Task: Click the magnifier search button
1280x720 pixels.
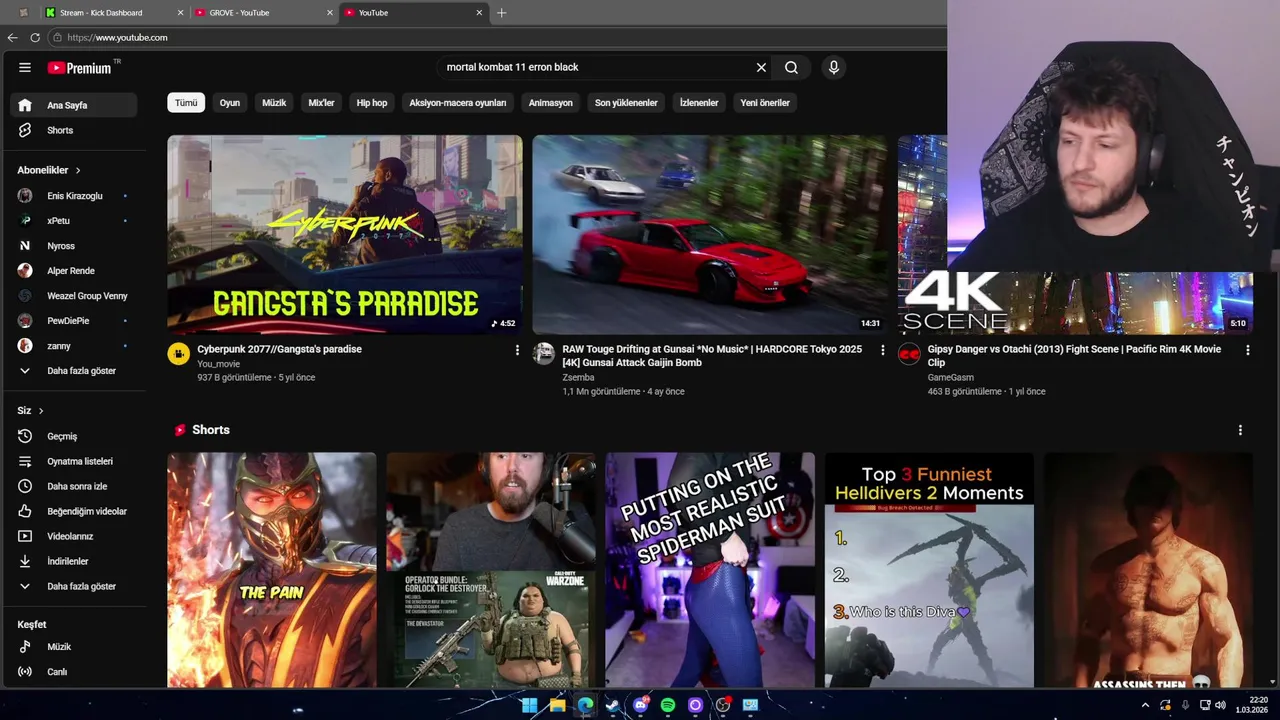Action: pyautogui.click(x=791, y=67)
